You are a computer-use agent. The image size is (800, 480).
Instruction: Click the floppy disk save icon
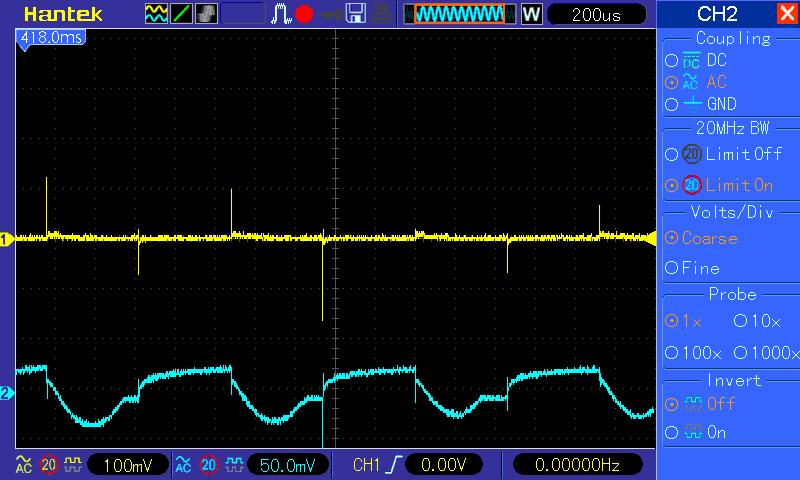coord(356,14)
